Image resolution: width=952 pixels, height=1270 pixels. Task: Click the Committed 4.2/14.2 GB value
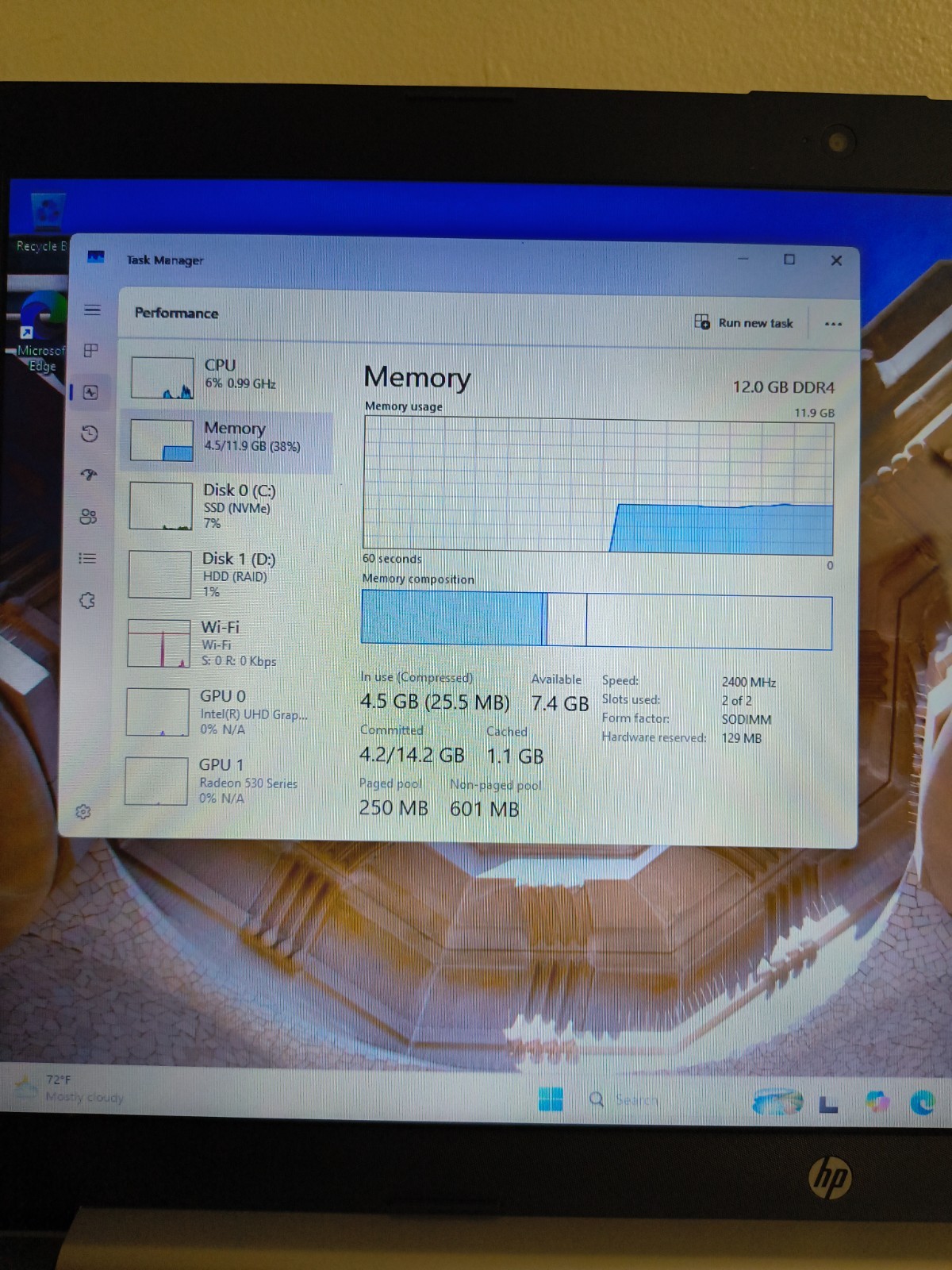tap(412, 755)
